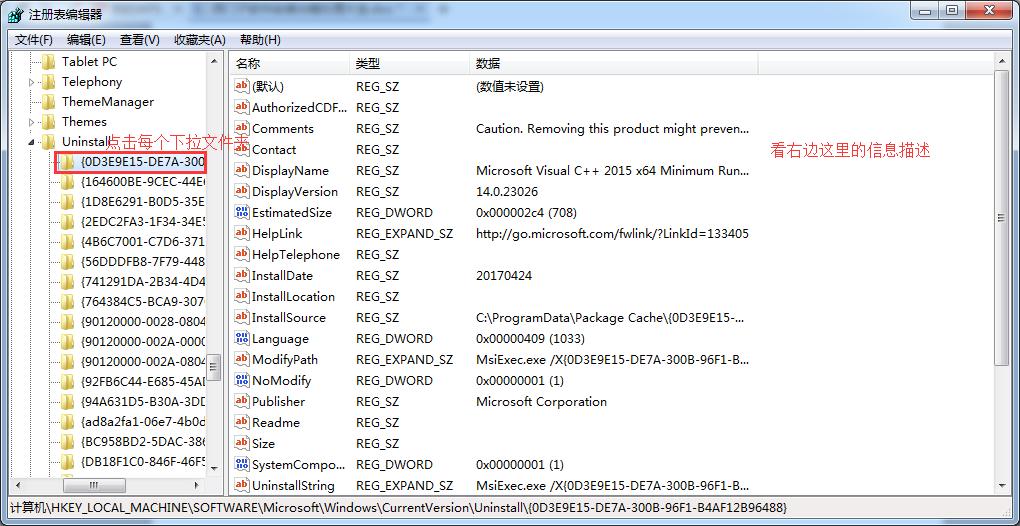The height and width of the screenshot is (526, 1020).
Task: Select the Size value name
Action: (263, 443)
